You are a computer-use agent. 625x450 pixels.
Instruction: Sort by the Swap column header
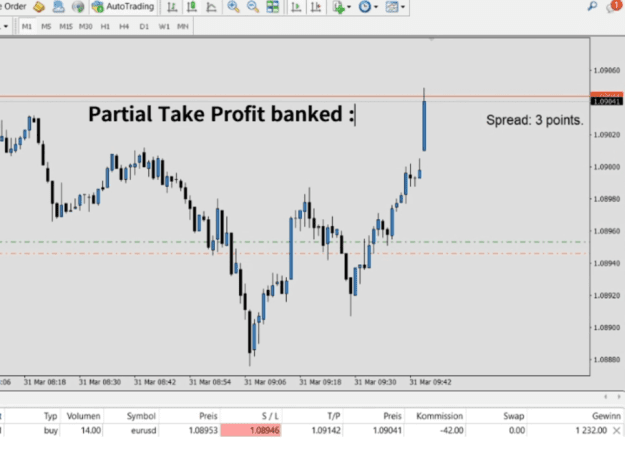pos(513,416)
